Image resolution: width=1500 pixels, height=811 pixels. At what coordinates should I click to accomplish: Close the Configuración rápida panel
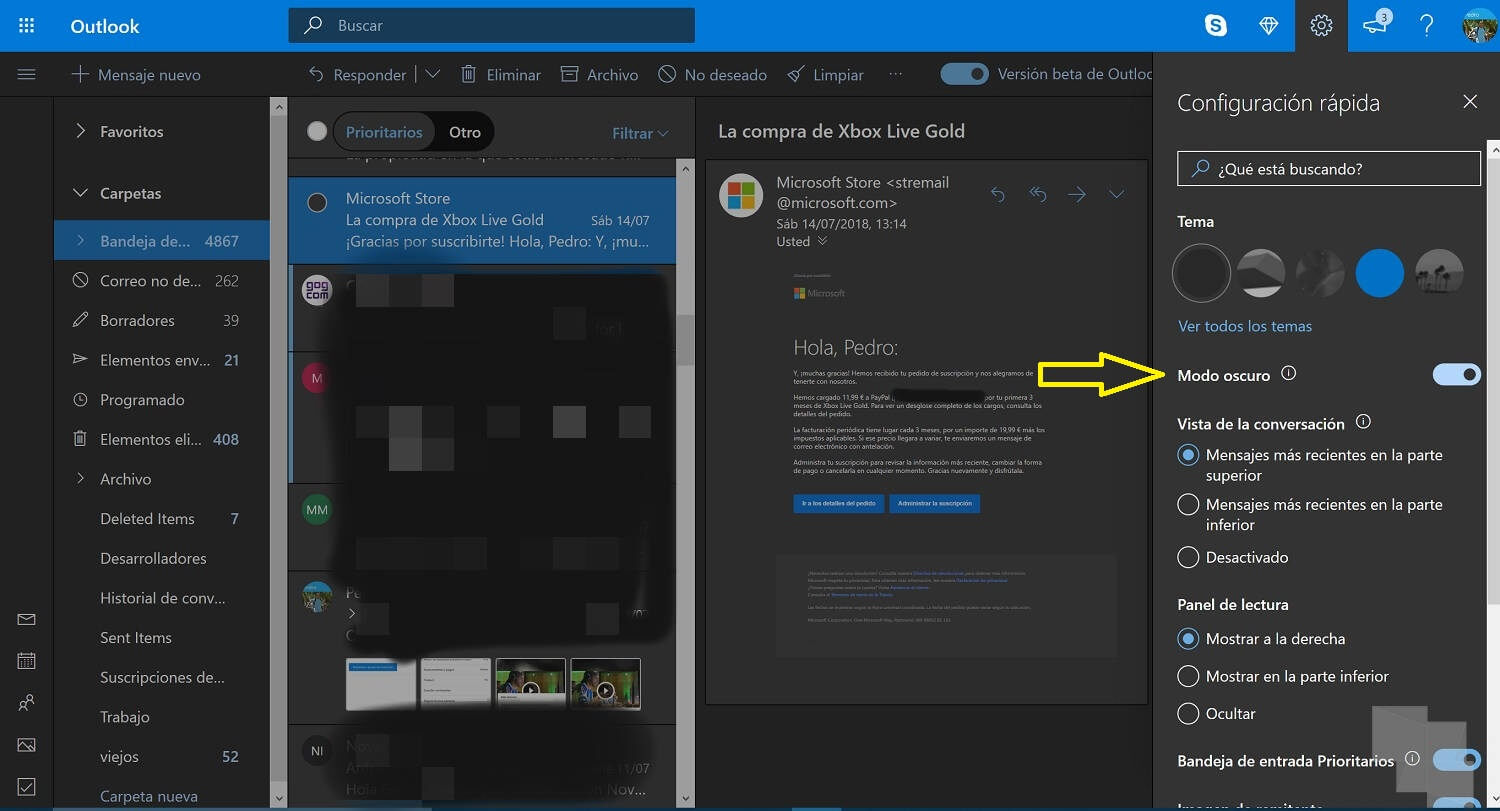[x=1470, y=102]
